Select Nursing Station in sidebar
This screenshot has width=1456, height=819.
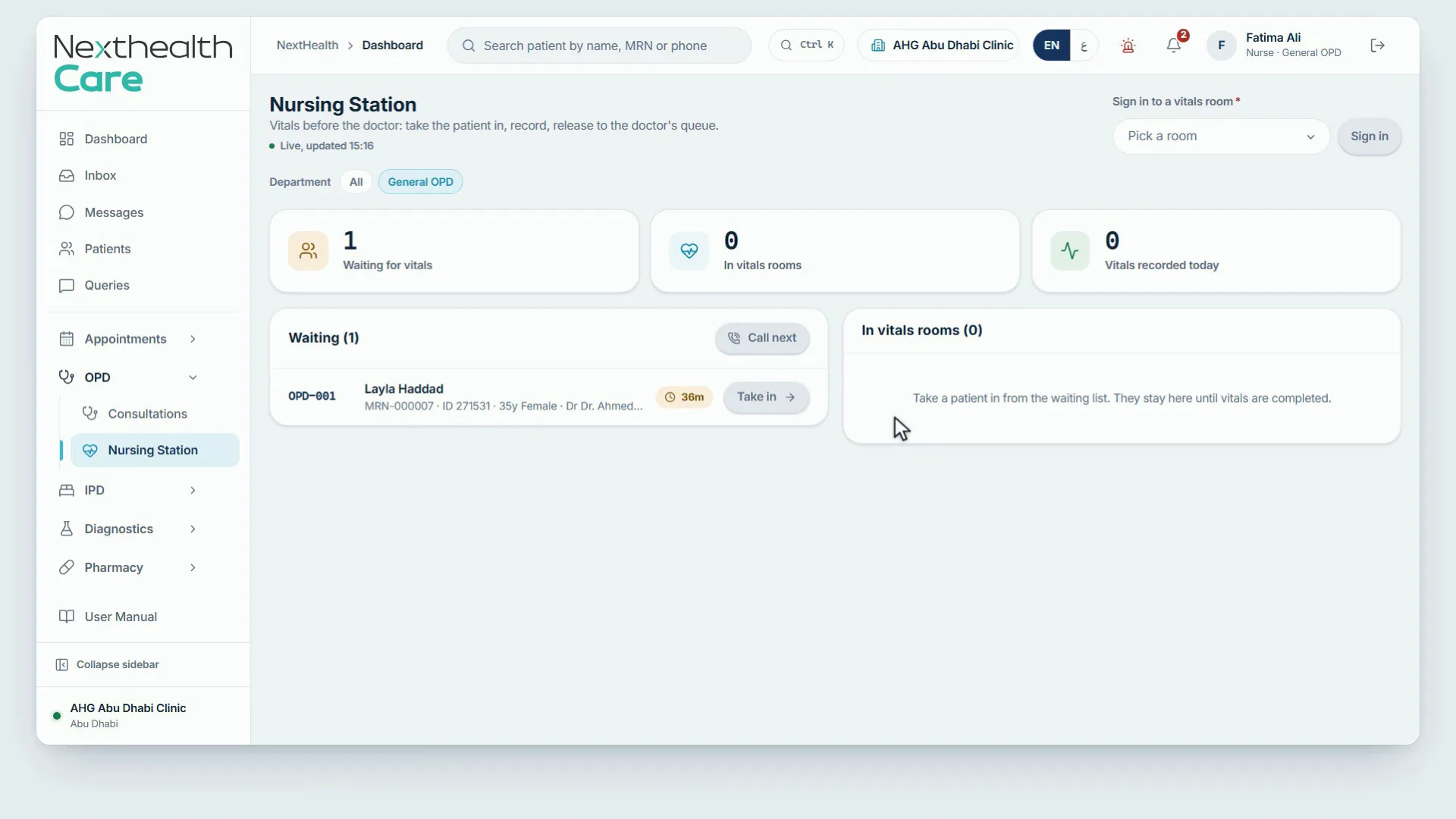coord(155,450)
